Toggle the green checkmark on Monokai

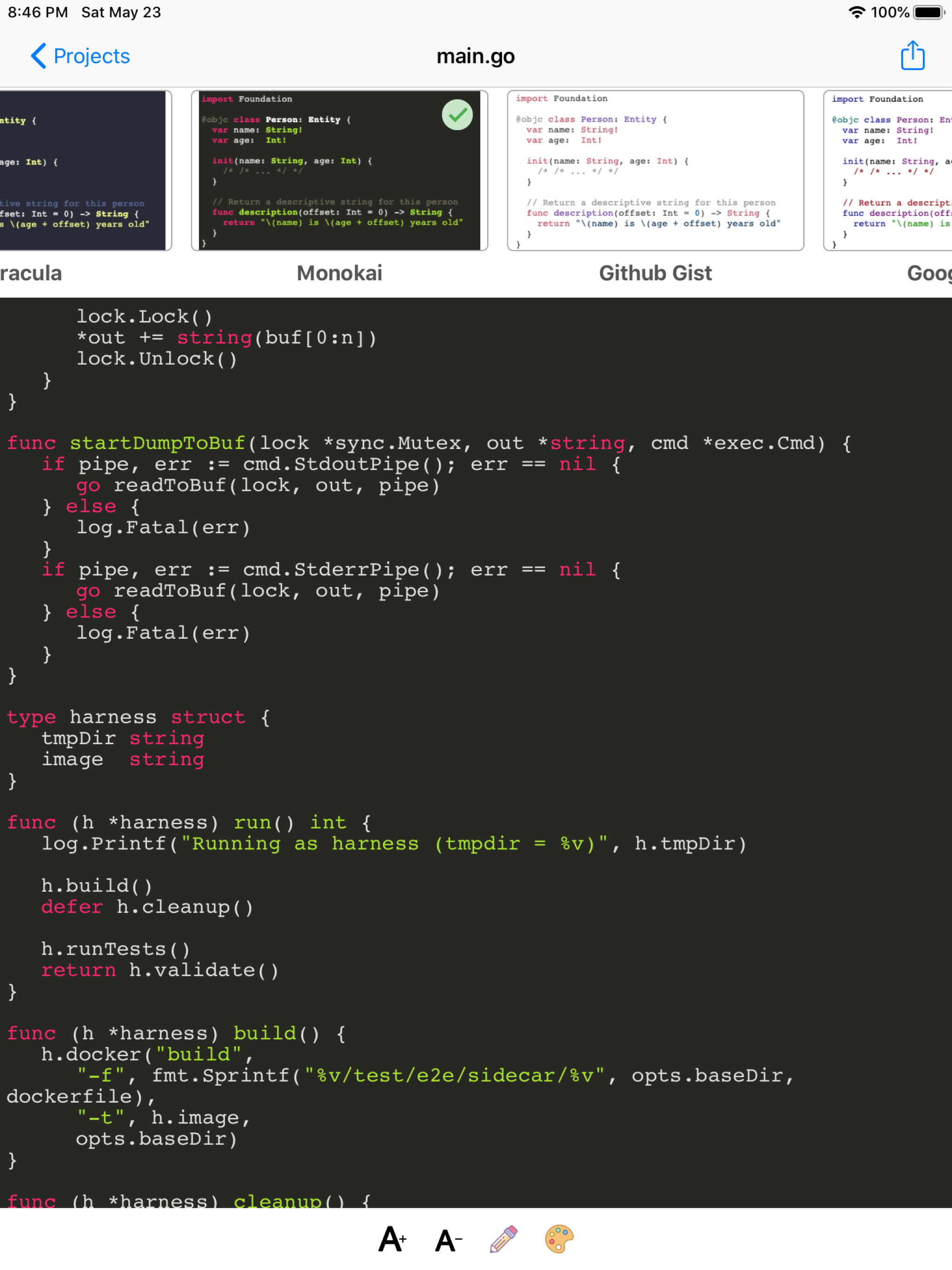pyautogui.click(x=457, y=115)
